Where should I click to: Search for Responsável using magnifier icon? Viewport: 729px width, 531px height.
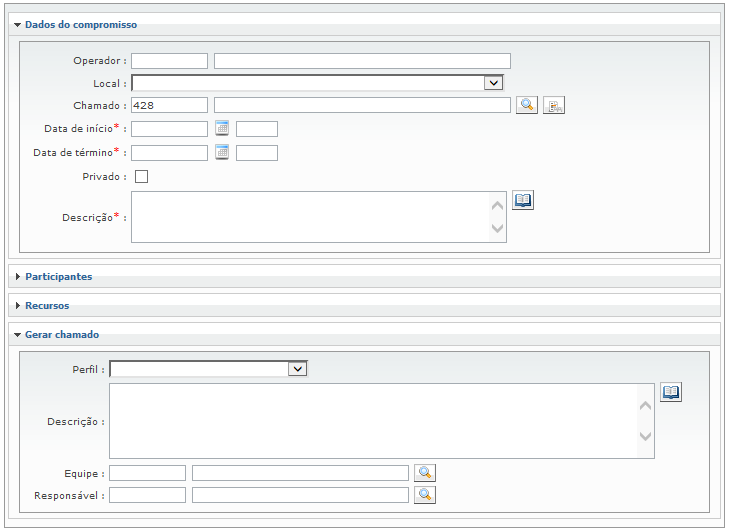coord(425,495)
